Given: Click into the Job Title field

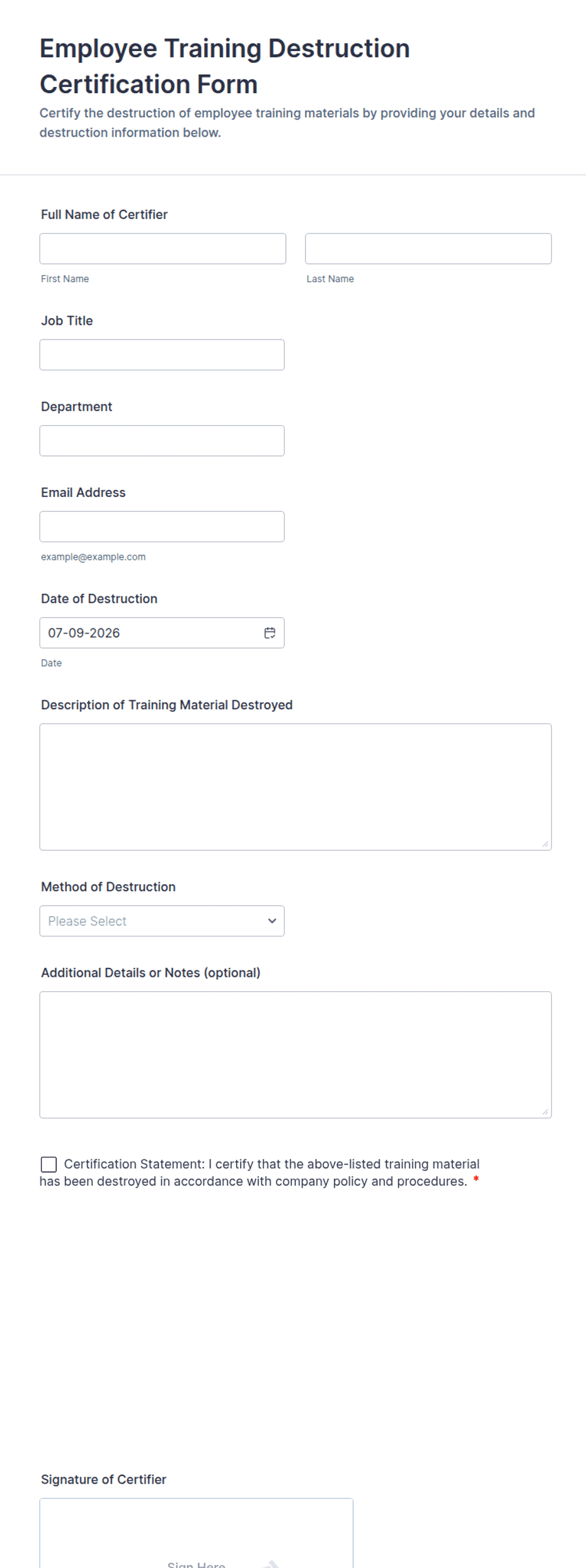Looking at the screenshot, I should tap(162, 355).
